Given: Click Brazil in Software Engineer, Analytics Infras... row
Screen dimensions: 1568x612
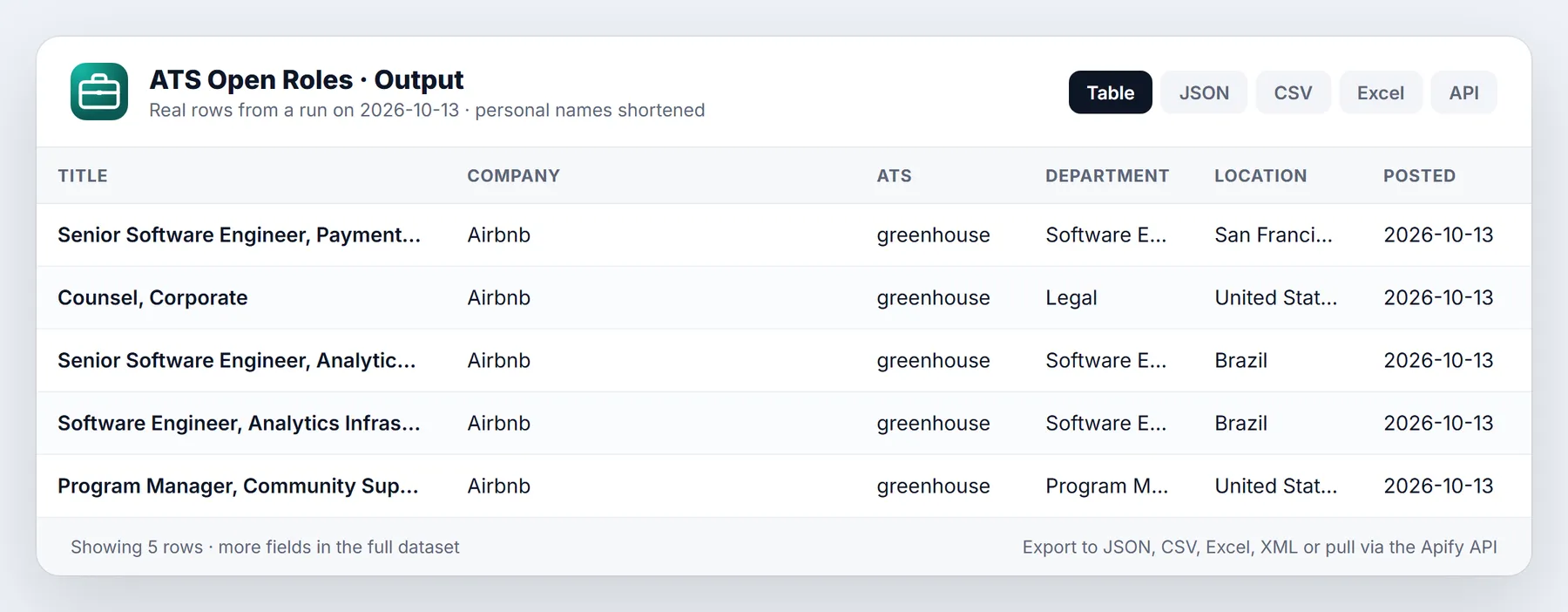Looking at the screenshot, I should tap(1240, 424).
